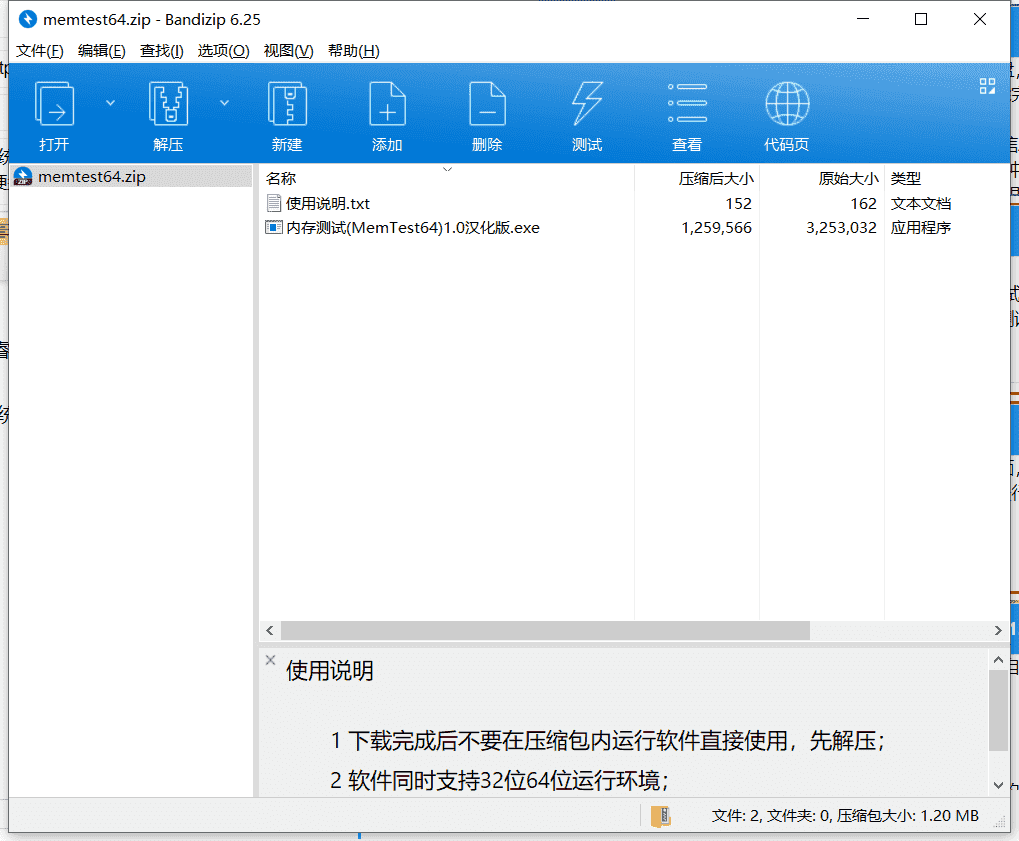The width and height of the screenshot is (1019, 841).
Task: Open the 编辑(E) menu
Action: coord(101,51)
